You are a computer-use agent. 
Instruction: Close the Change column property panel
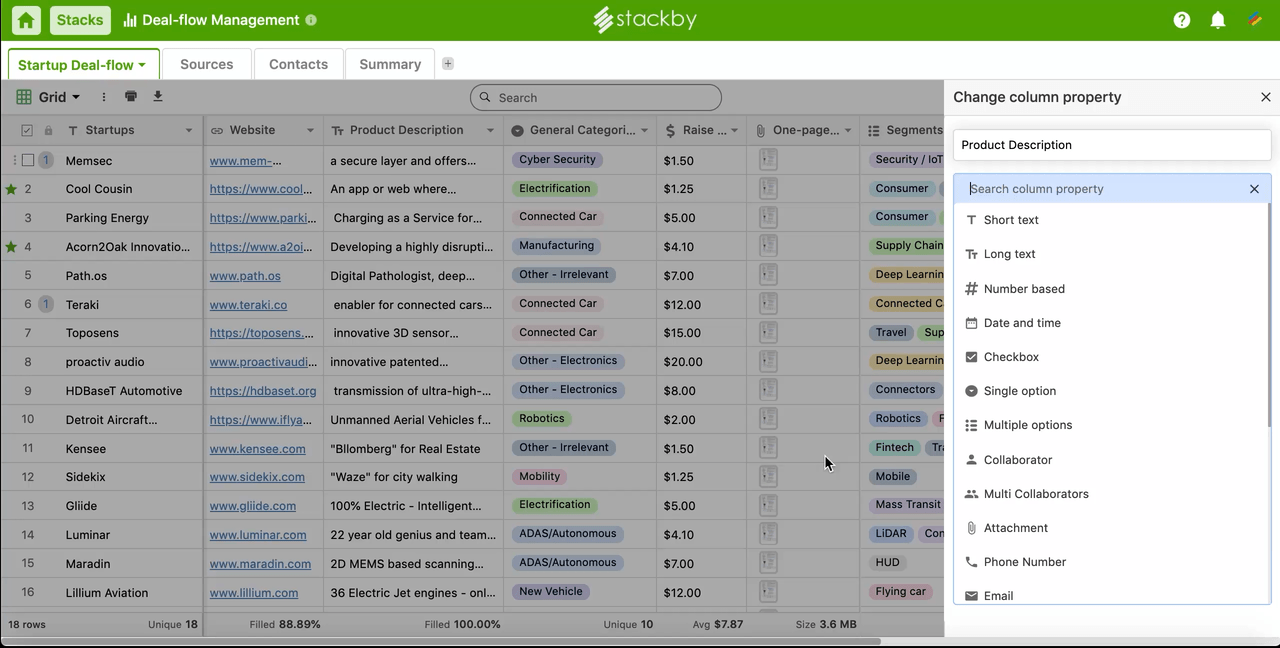point(1266,97)
